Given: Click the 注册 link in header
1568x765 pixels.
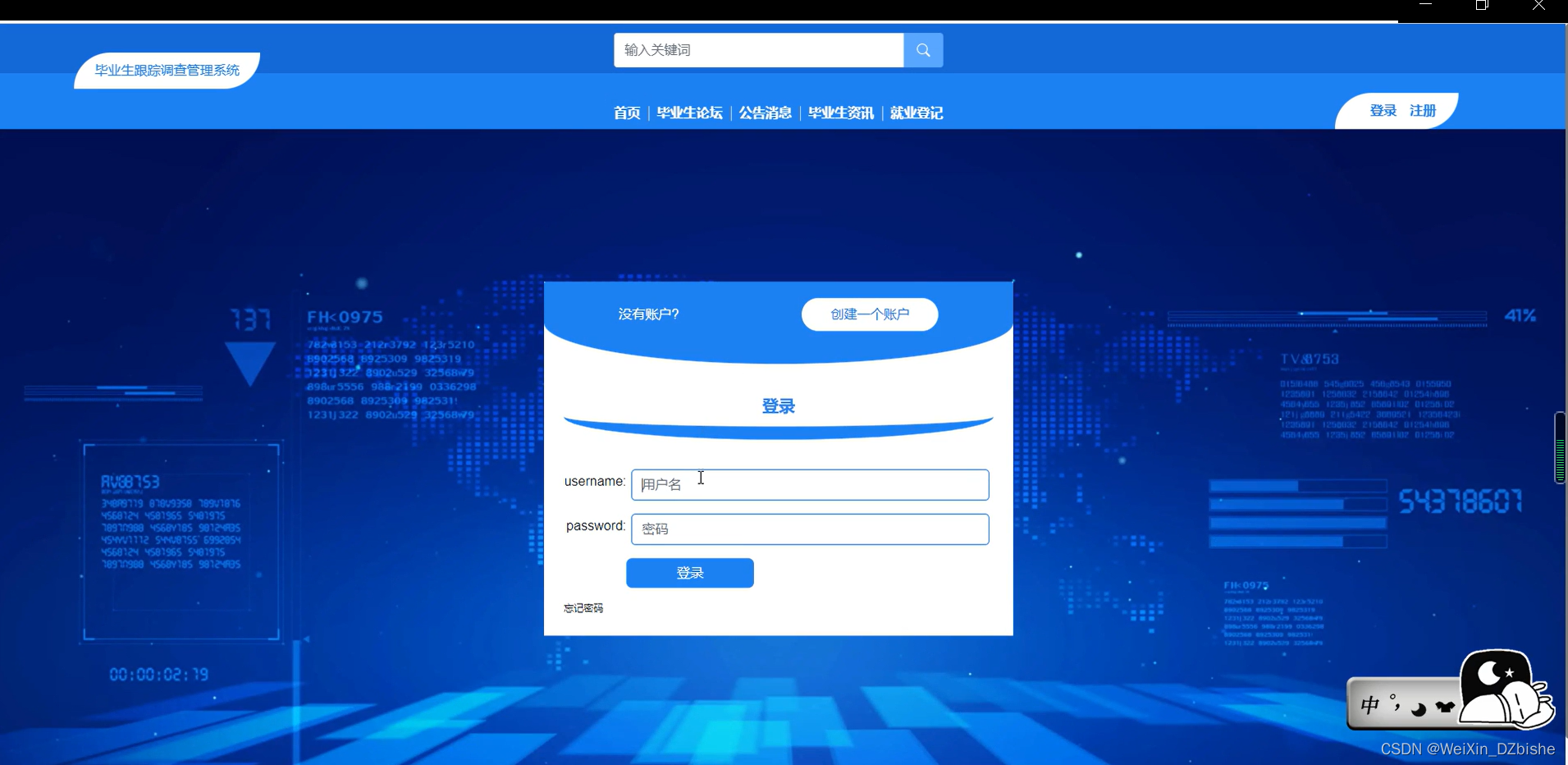Looking at the screenshot, I should click(1423, 111).
